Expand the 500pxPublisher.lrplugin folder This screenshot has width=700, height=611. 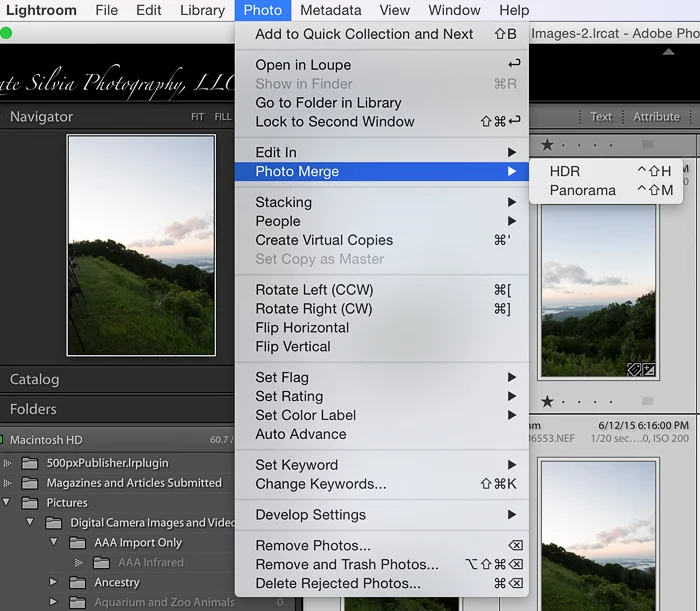(7, 463)
